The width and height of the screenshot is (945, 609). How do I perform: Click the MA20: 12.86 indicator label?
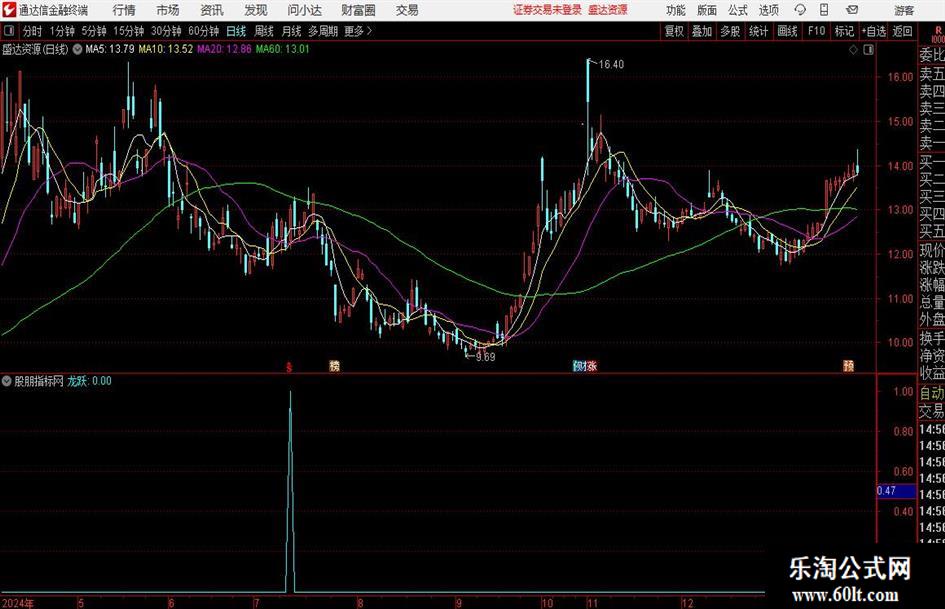[224, 49]
